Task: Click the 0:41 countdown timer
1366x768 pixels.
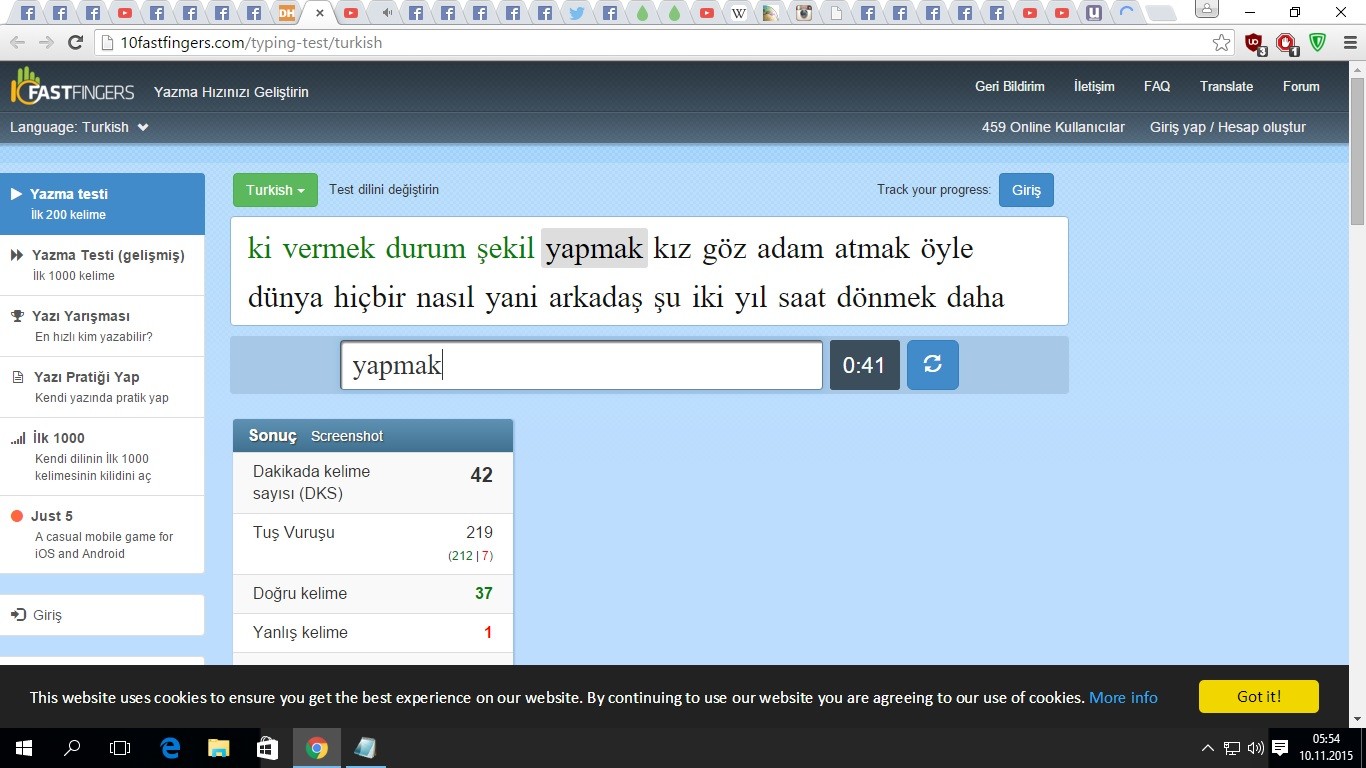Action: point(865,365)
